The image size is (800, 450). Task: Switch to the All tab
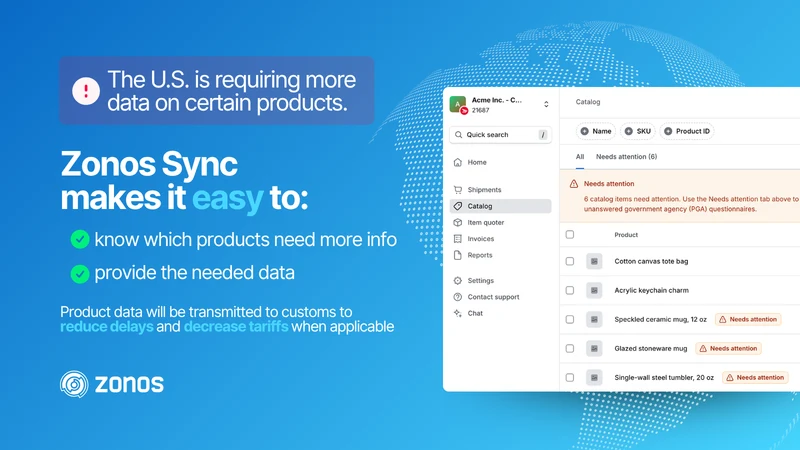pos(580,157)
